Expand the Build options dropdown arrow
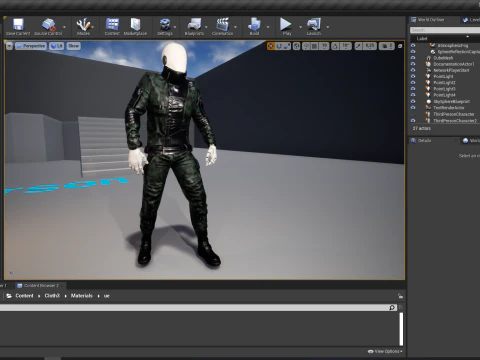This screenshot has height=360, width=480. [268, 27]
